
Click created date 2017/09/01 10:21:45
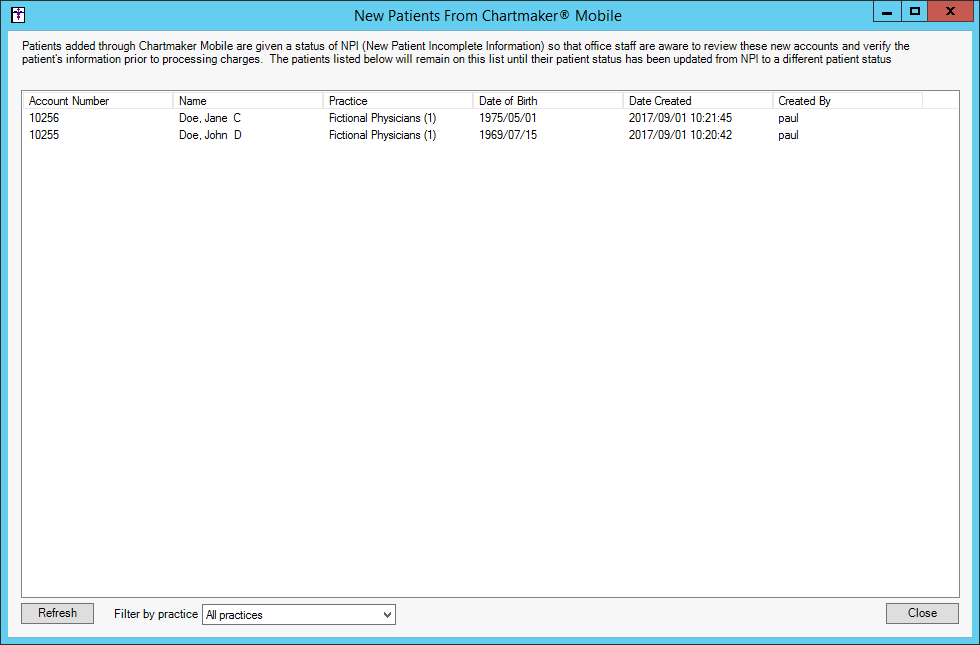coord(680,118)
